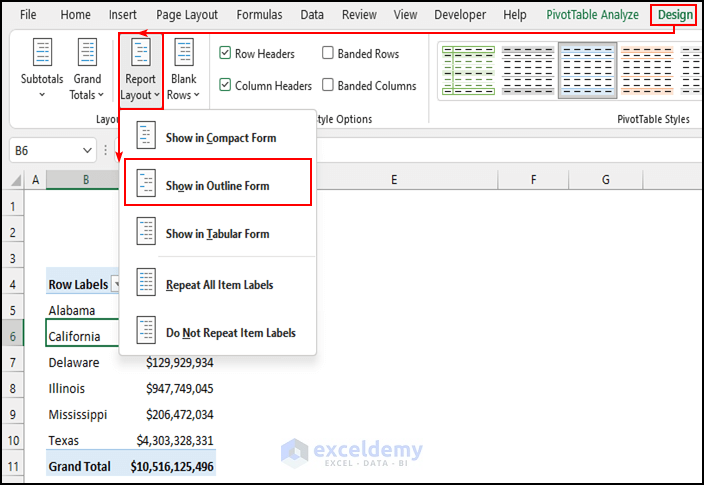Image resolution: width=704 pixels, height=485 pixels.
Task: Open the Developer tab
Action: (460, 15)
